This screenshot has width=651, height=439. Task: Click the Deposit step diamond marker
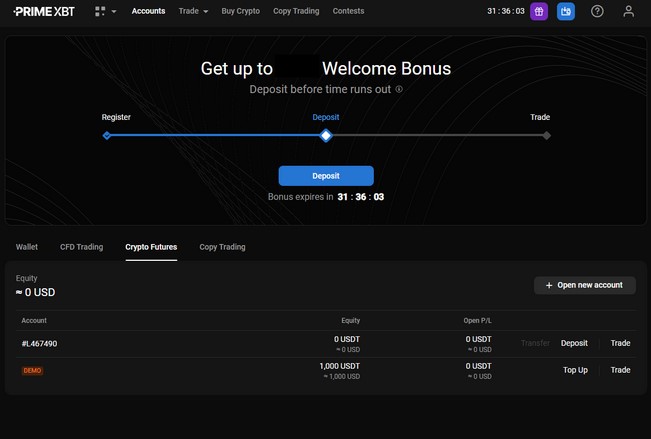[x=326, y=135]
